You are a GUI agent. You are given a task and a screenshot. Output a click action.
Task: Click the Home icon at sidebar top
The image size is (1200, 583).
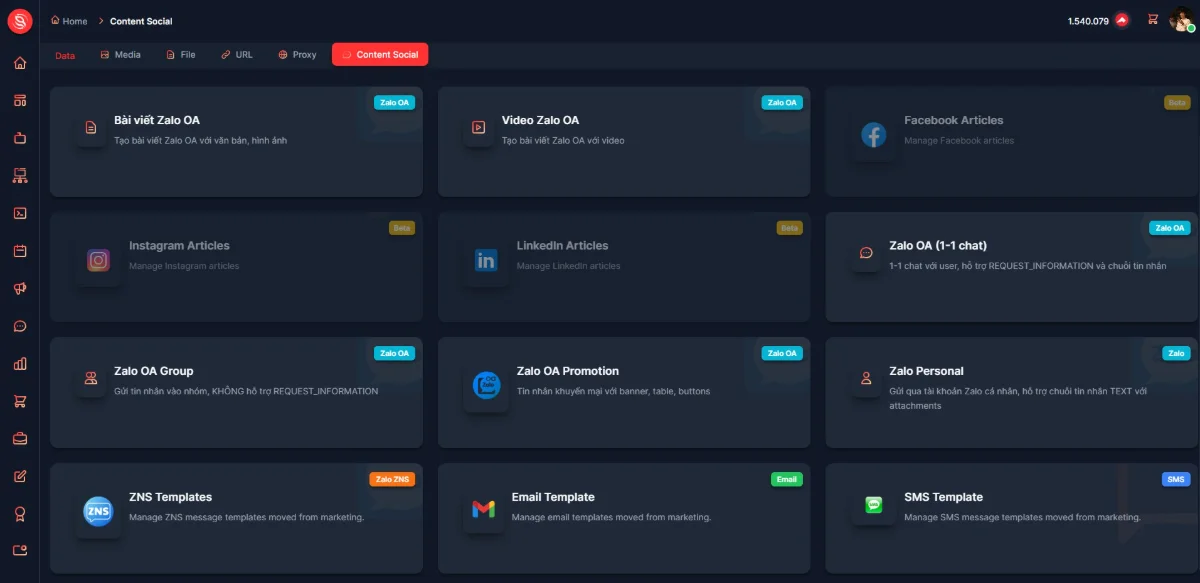click(x=19, y=61)
